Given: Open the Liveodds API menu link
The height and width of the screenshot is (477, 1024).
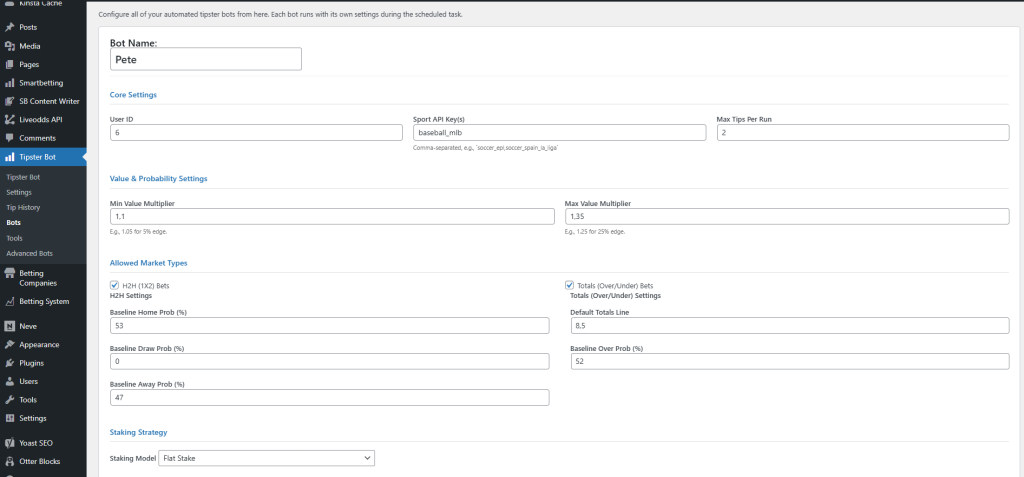Looking at the screenshot, I should point(41,119).
